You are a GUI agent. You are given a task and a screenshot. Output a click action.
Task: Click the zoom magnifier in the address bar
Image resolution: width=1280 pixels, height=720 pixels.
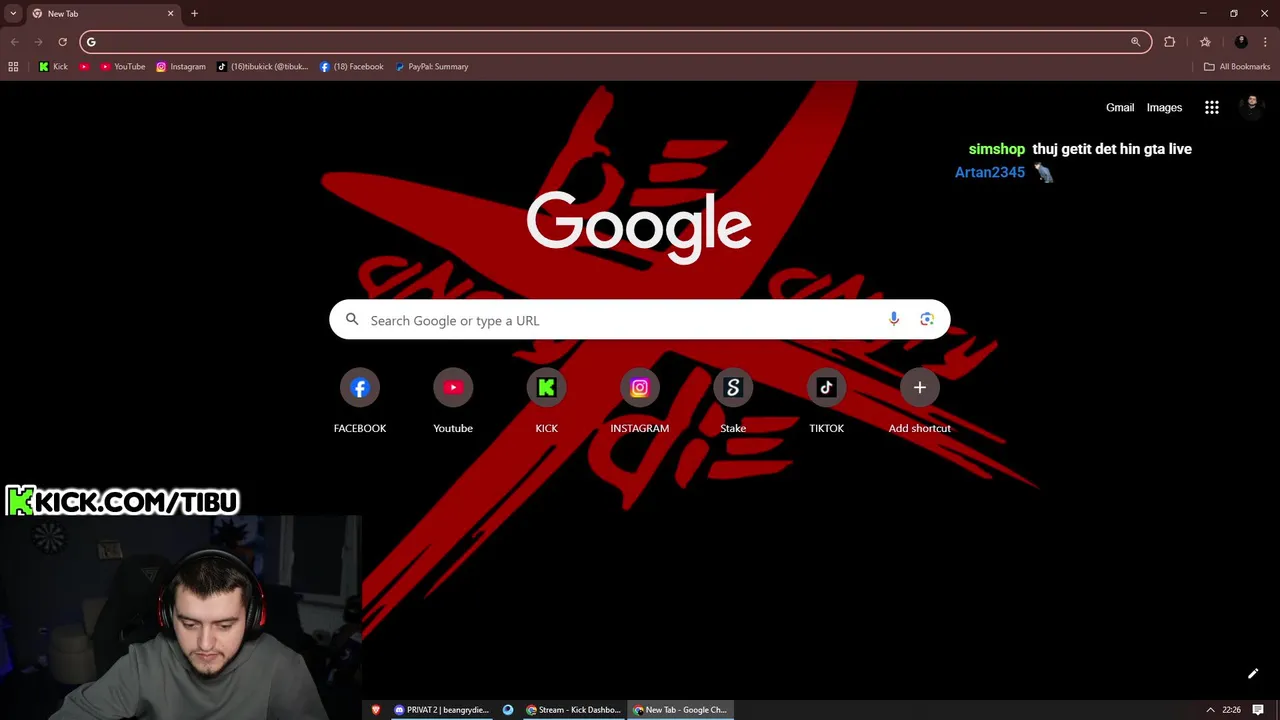click(1135, 42)
